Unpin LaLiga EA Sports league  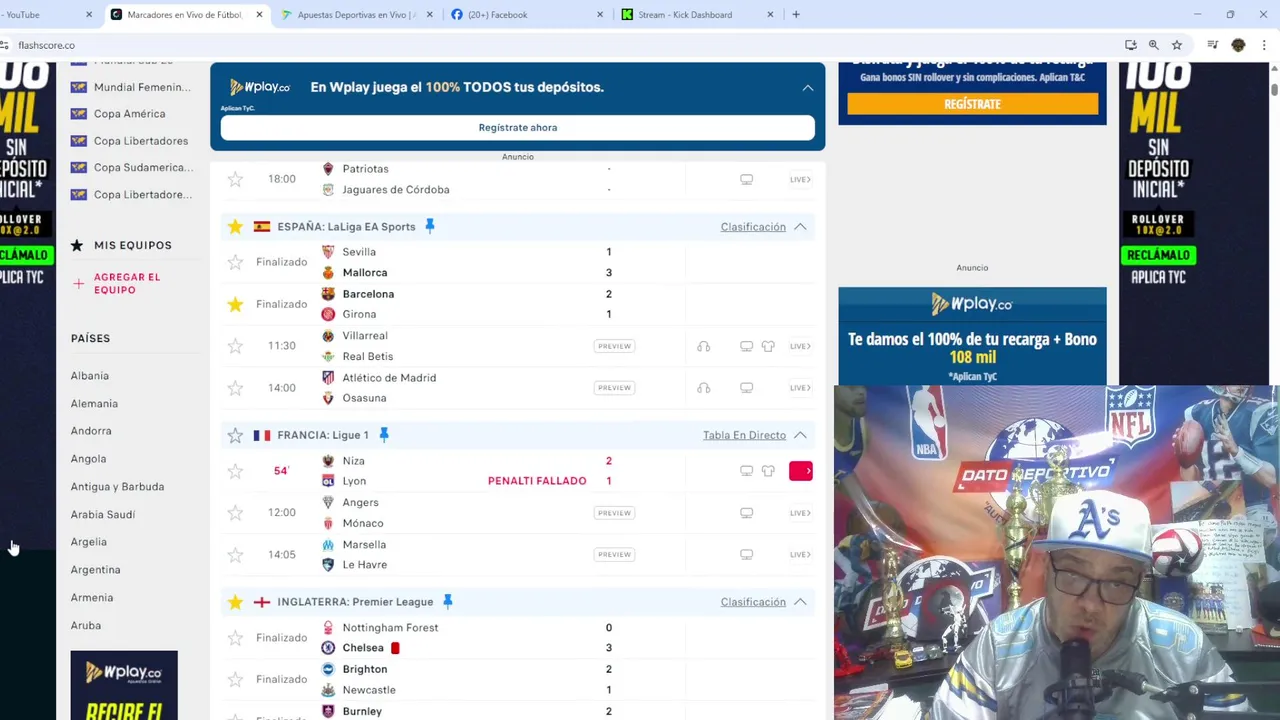430,226
